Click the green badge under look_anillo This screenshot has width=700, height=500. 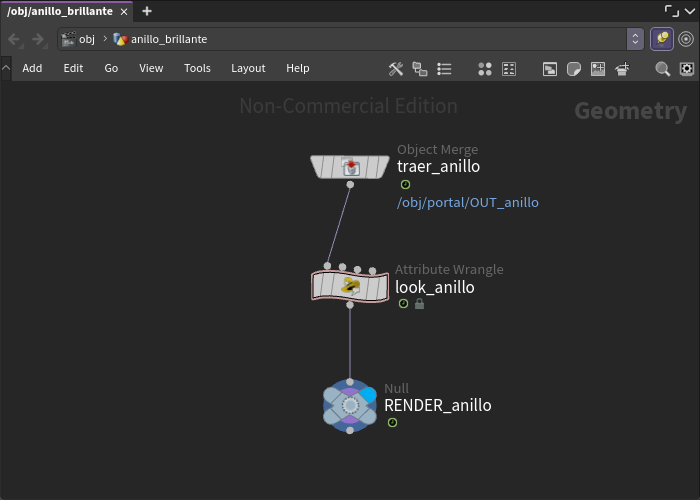(x=403, y=304)
